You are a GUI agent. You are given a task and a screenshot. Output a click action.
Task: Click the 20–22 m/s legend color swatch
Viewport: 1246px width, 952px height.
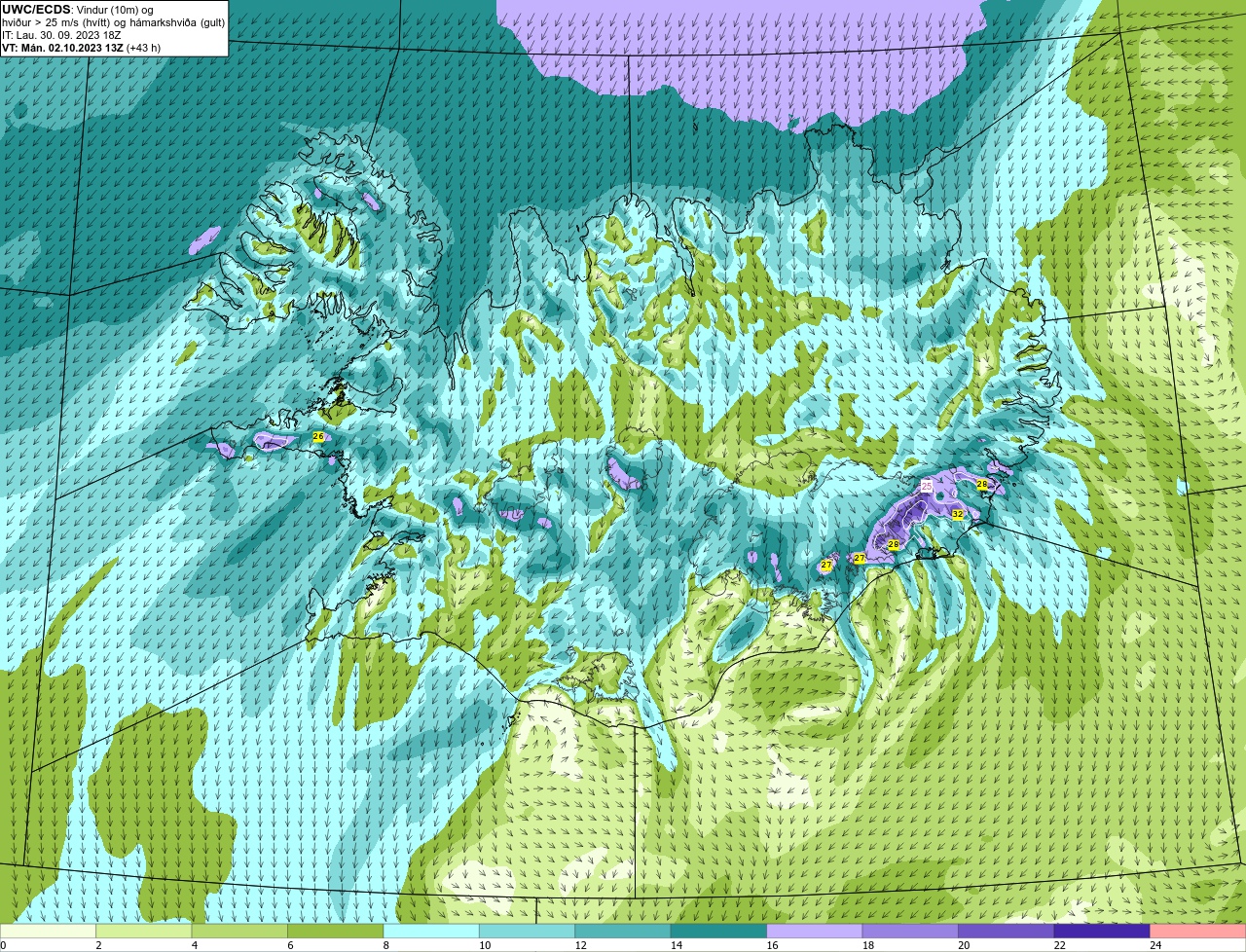tap(1007, 931)
